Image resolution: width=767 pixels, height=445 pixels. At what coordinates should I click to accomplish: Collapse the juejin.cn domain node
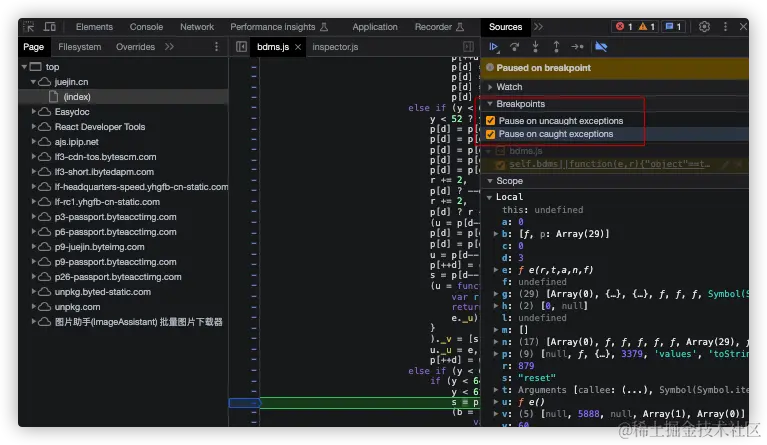tap(33, 82)
